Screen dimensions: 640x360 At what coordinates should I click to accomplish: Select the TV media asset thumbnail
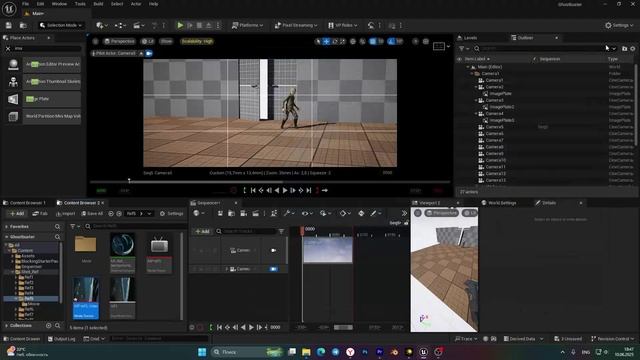(x=159, y=245)
